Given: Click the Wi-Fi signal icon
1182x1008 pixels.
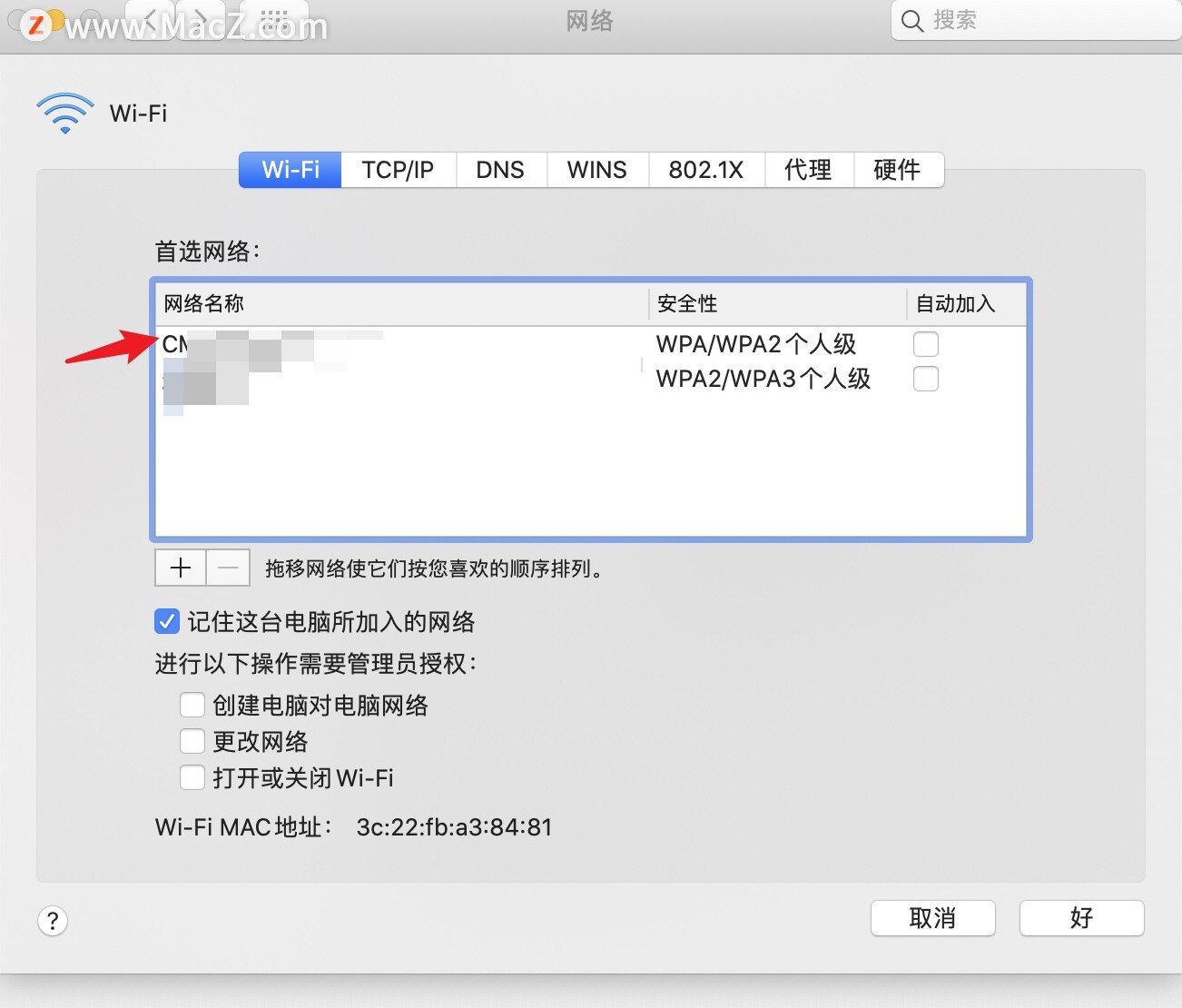Looking at the screenshot, I should [64, 113].
